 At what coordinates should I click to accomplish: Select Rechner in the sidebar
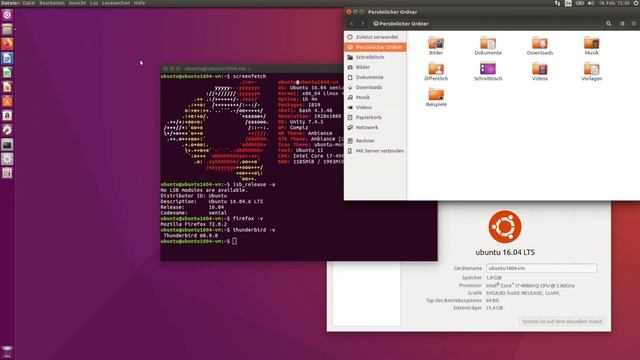375,140
